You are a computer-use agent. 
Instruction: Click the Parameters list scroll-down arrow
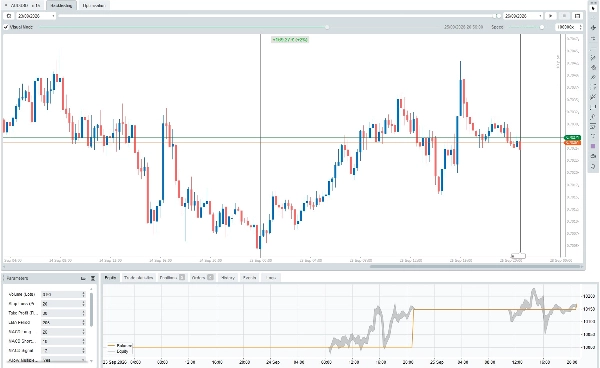click(x=91, y=361)
